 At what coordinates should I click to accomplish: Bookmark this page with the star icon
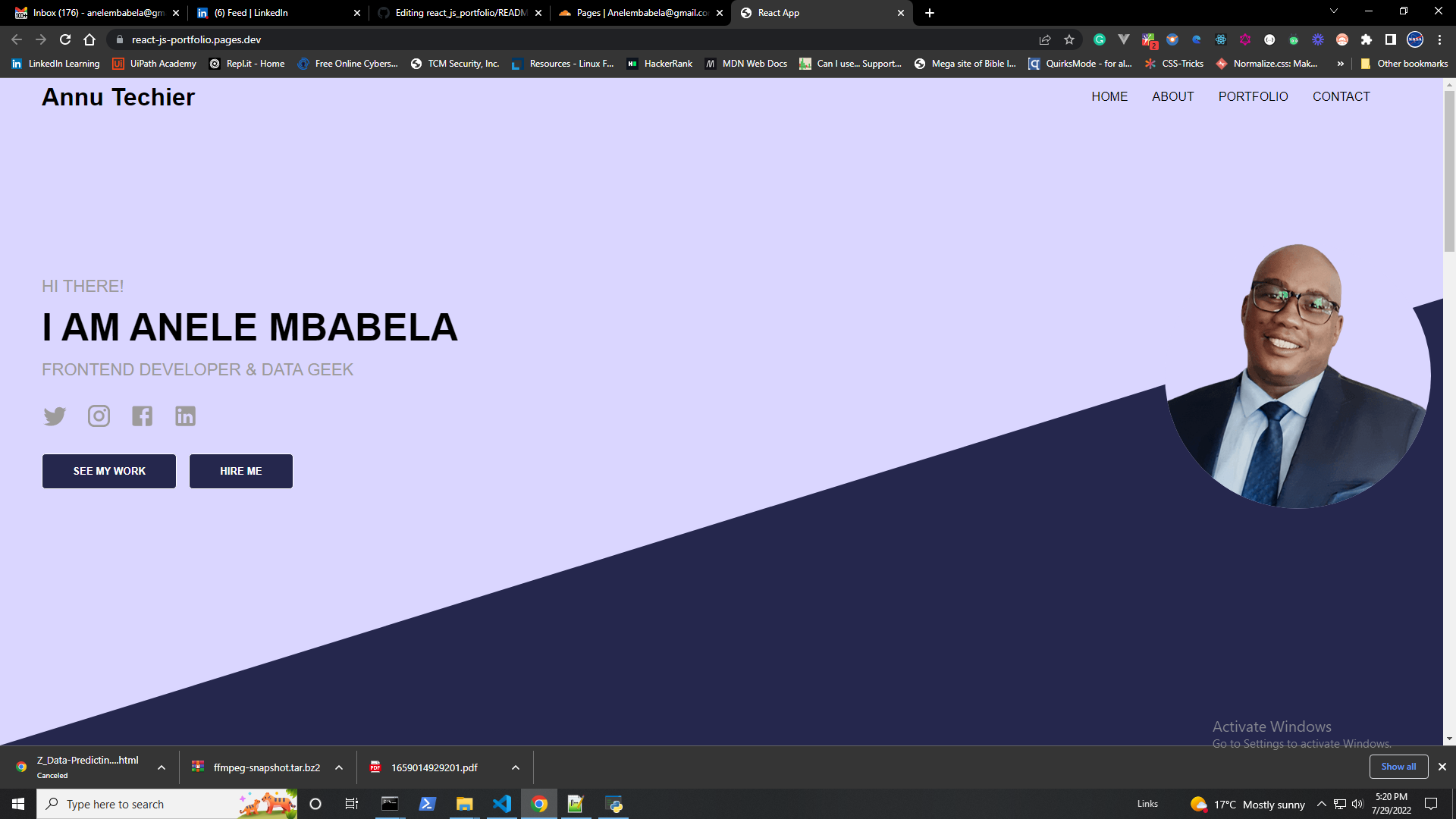[1069, 39]
